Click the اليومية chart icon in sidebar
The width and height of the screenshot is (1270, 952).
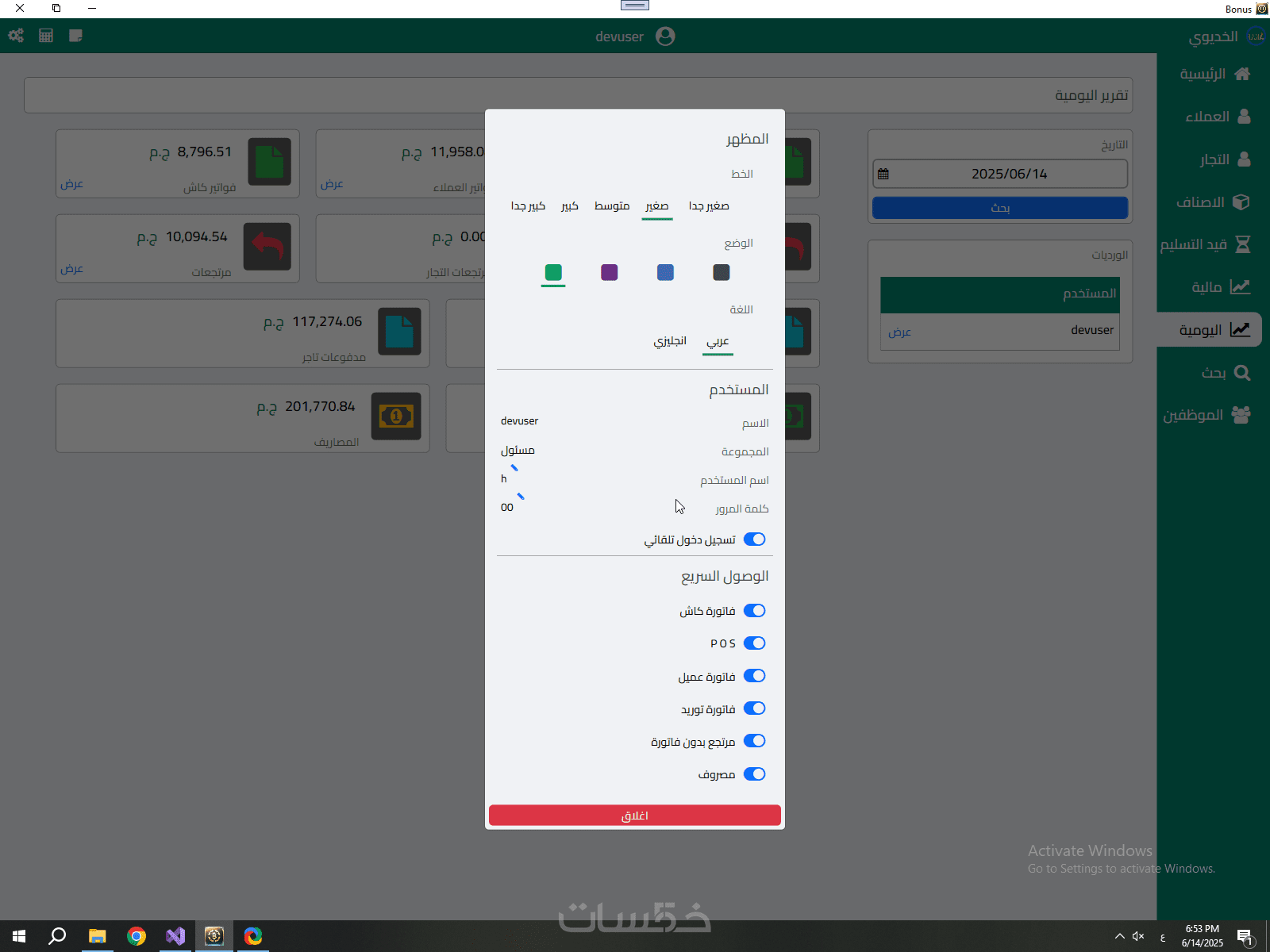1240,329
